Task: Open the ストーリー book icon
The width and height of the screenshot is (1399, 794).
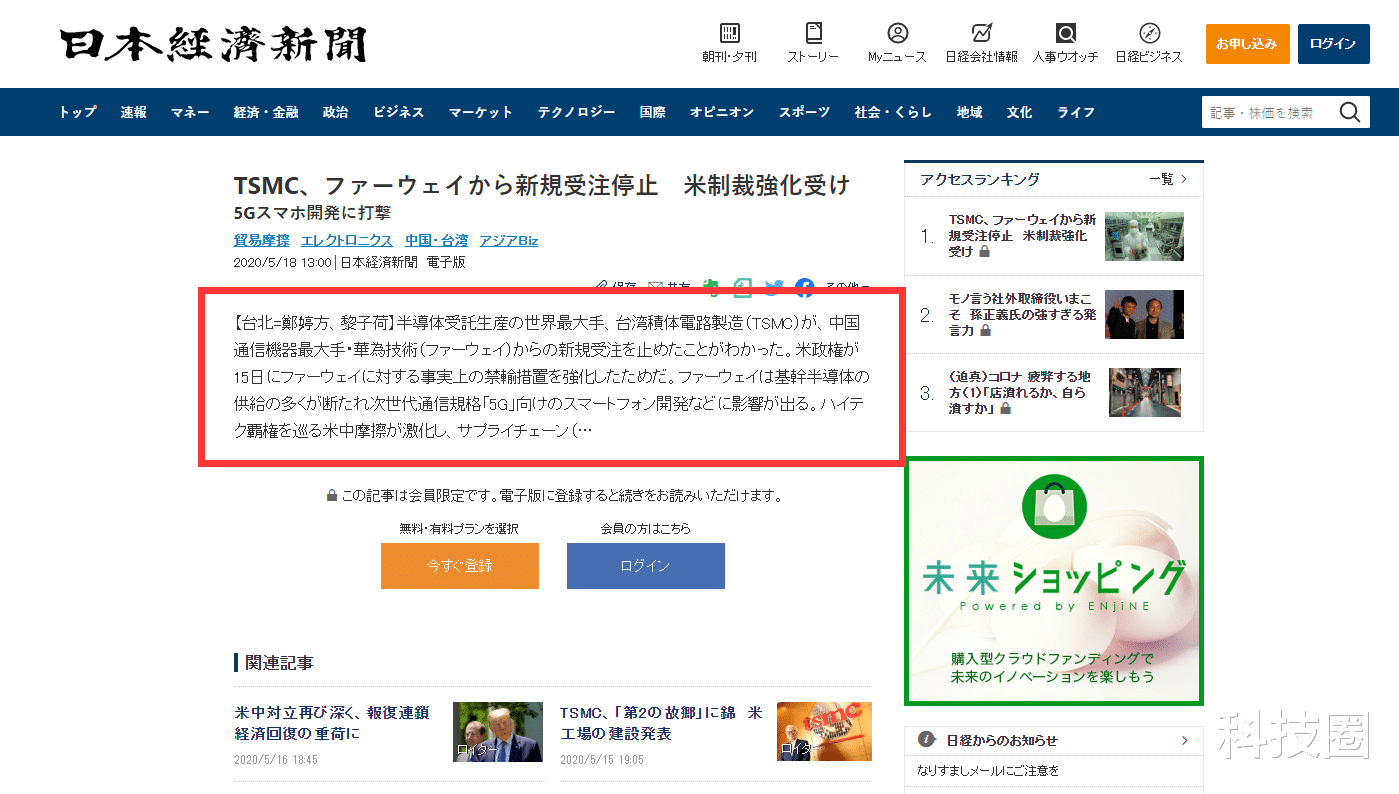Action: tap(813, 44)
